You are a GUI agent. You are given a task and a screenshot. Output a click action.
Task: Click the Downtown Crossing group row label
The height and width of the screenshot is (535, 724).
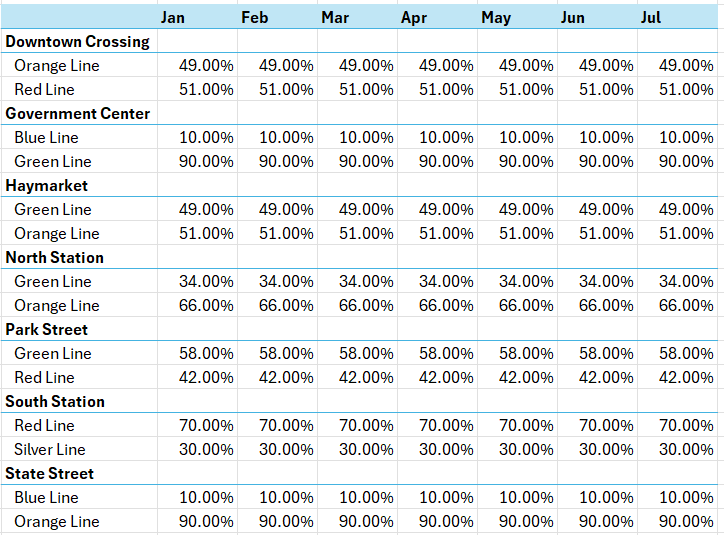click(77, 41)
